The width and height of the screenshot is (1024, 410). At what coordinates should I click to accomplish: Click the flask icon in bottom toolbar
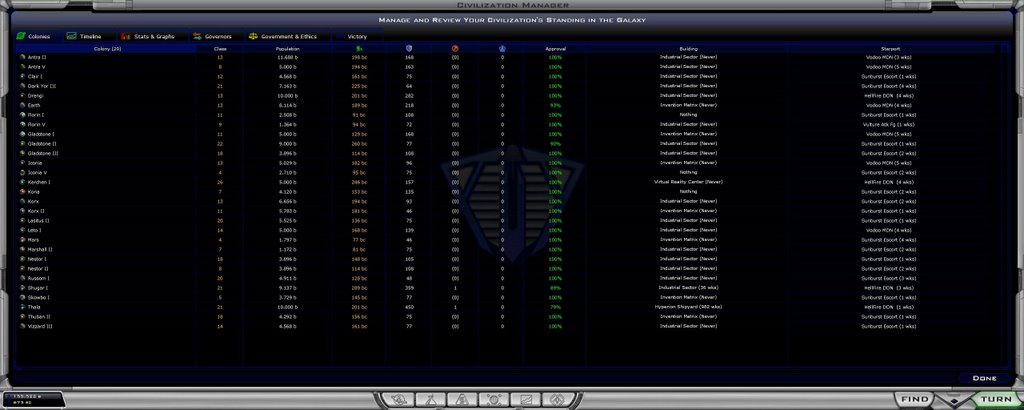click(431, 399)
